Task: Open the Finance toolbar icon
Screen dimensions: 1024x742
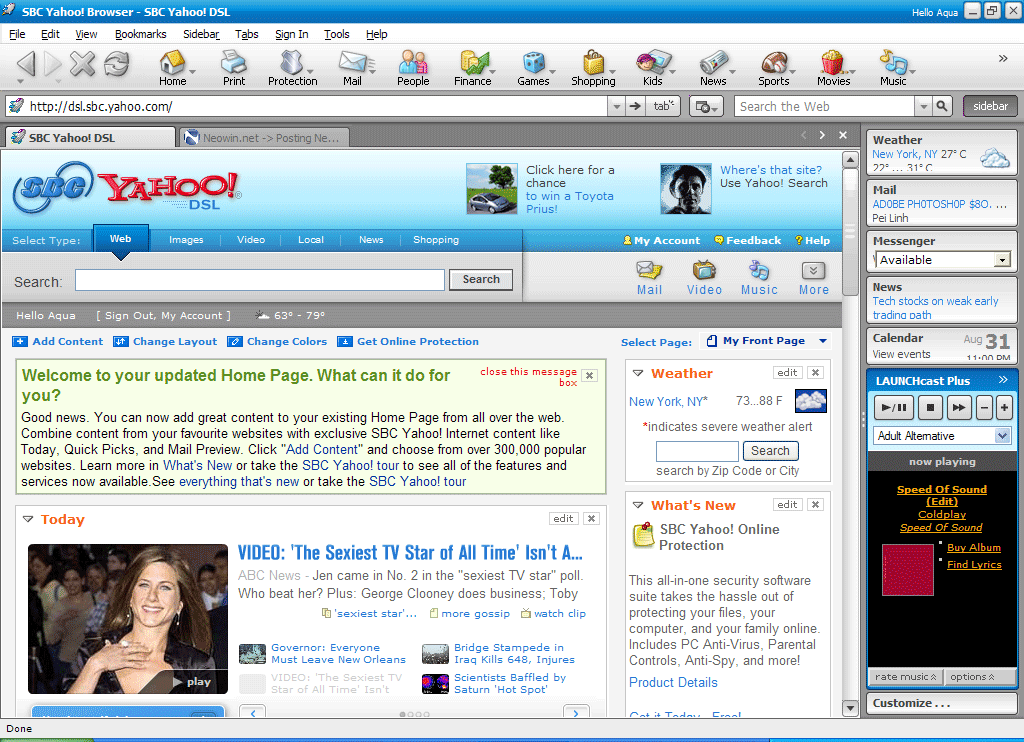Action: (473, 67)
